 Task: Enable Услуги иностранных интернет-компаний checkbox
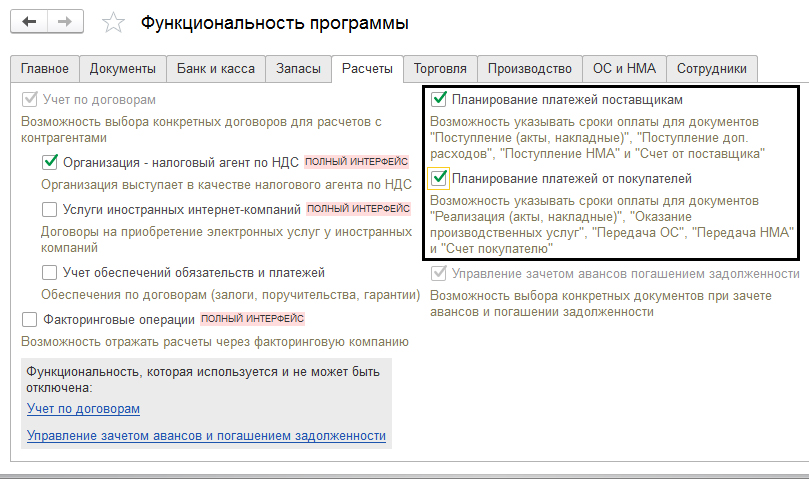coord(50,210)
